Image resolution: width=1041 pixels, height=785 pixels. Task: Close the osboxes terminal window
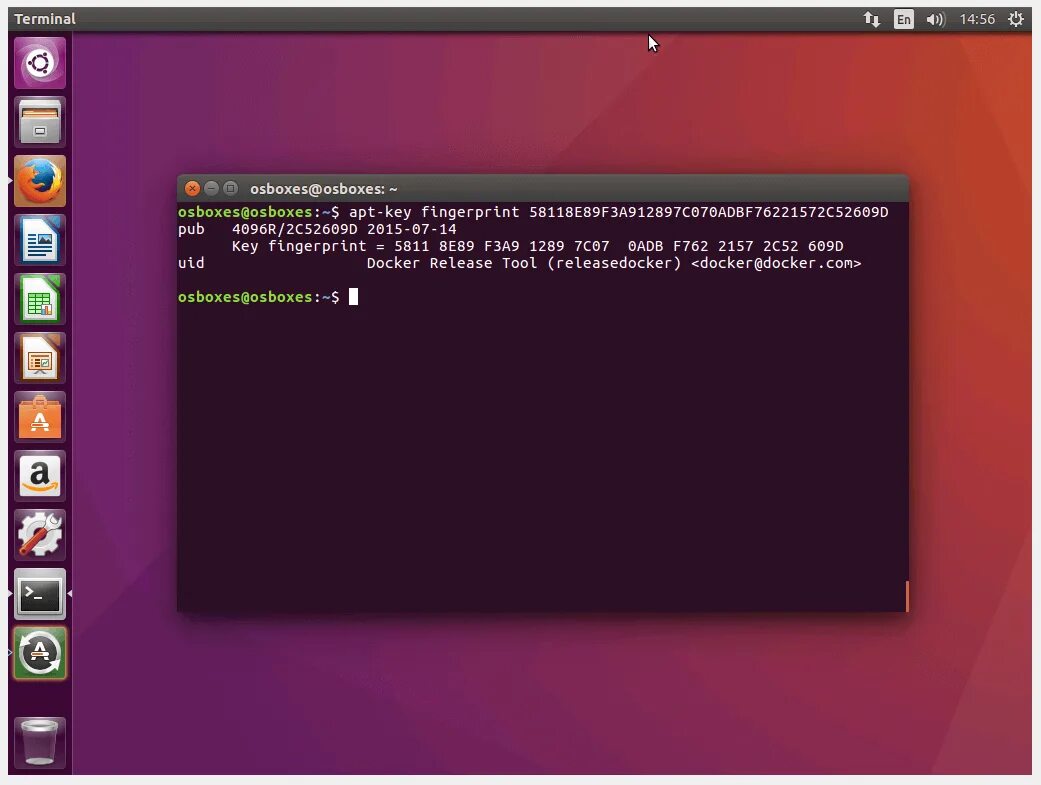193,189
